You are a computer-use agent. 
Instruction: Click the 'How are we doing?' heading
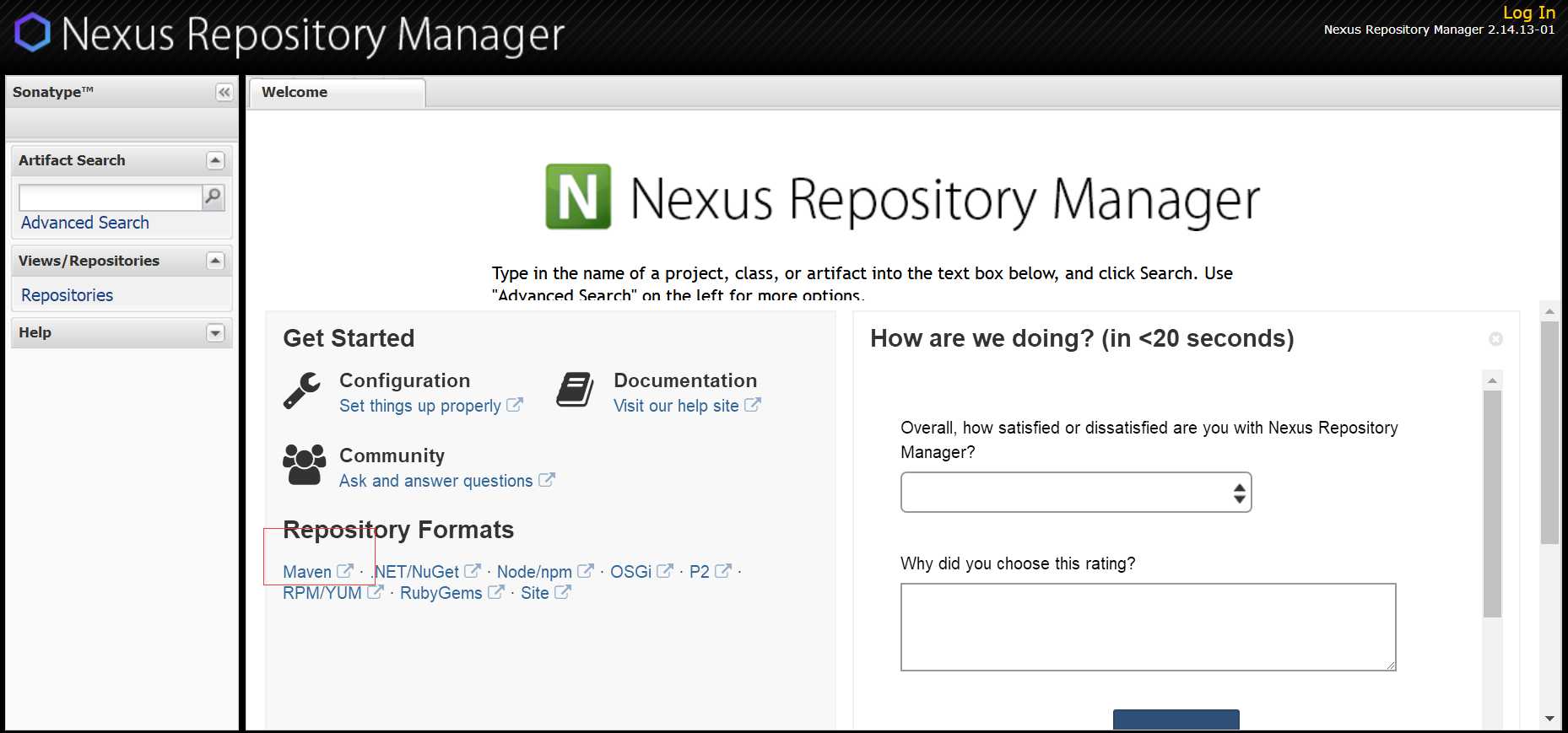1082,338
